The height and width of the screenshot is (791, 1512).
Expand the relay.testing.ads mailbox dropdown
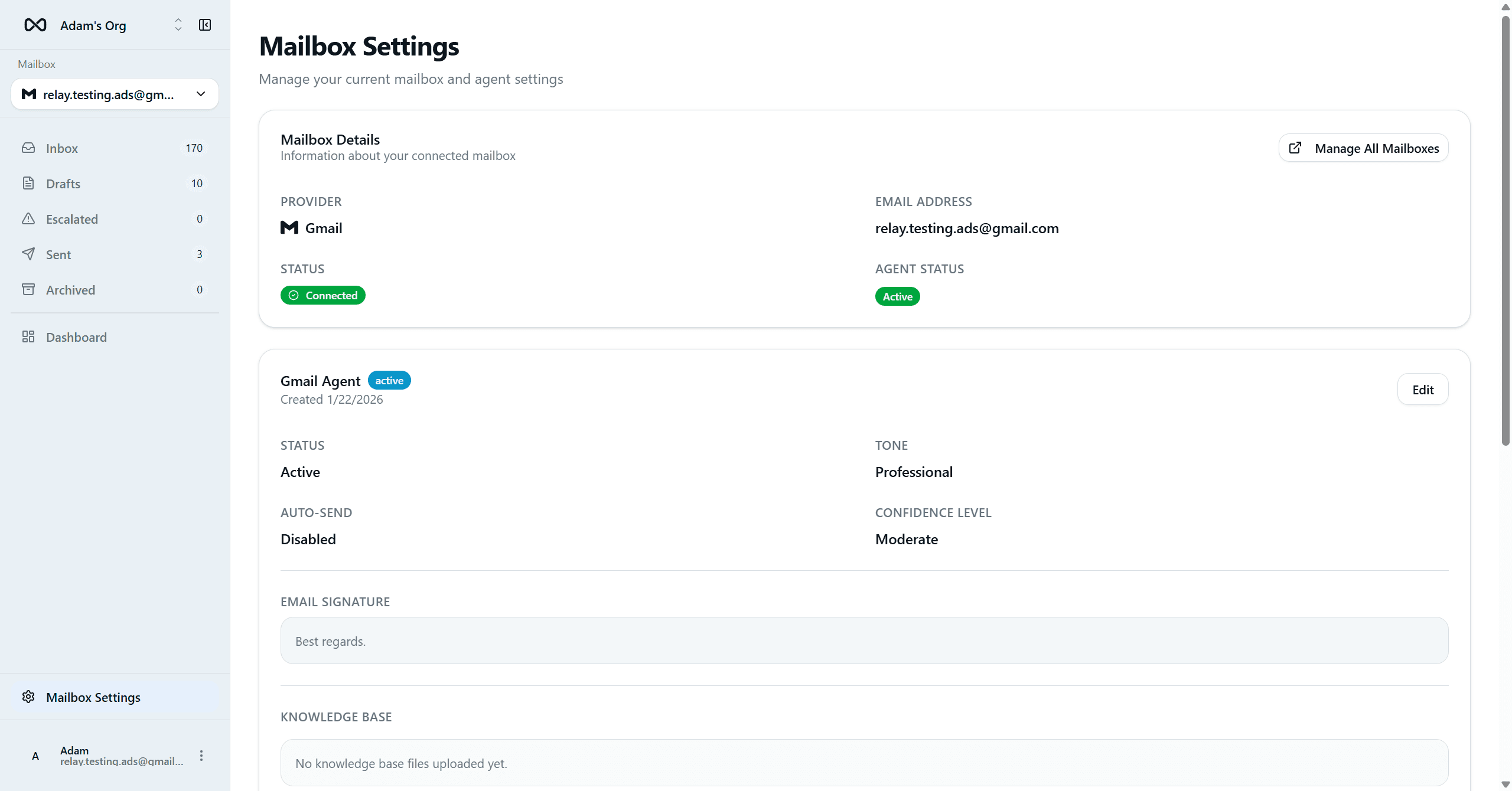(x=201, y=94)
